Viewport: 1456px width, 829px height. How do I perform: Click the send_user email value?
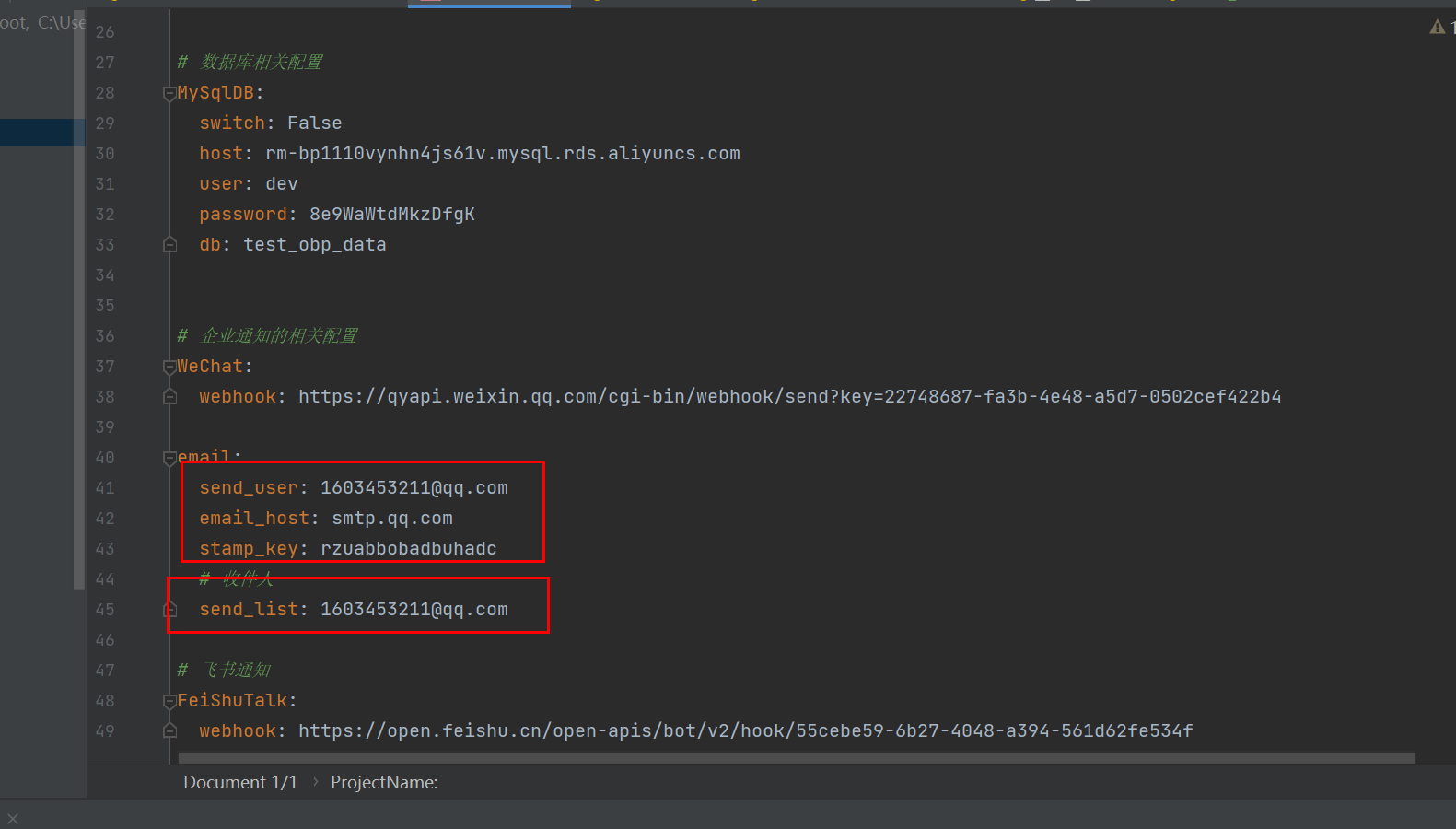coord(414,488)
